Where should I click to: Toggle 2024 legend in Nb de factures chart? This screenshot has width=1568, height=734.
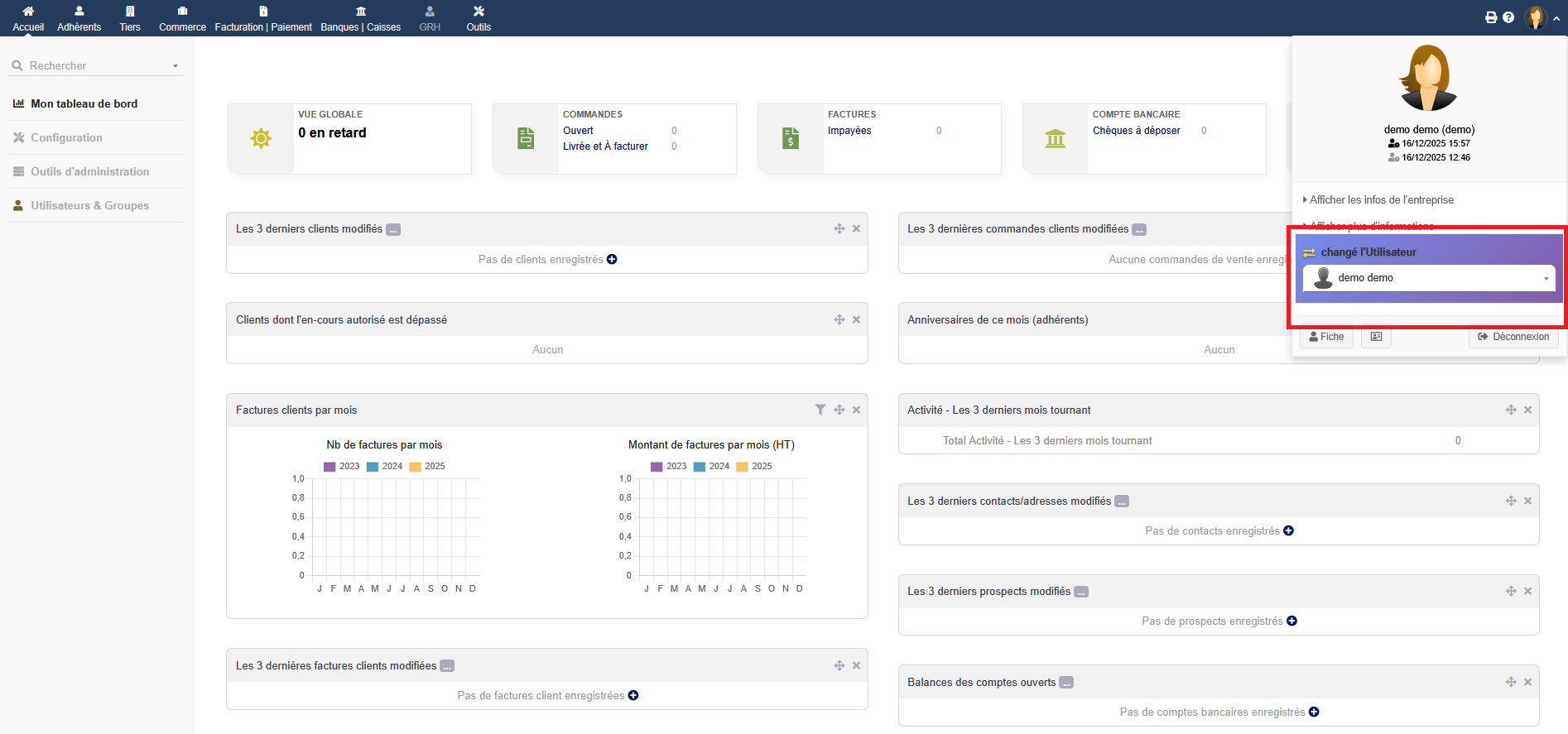pyautogui.click(x=384, y=466)
